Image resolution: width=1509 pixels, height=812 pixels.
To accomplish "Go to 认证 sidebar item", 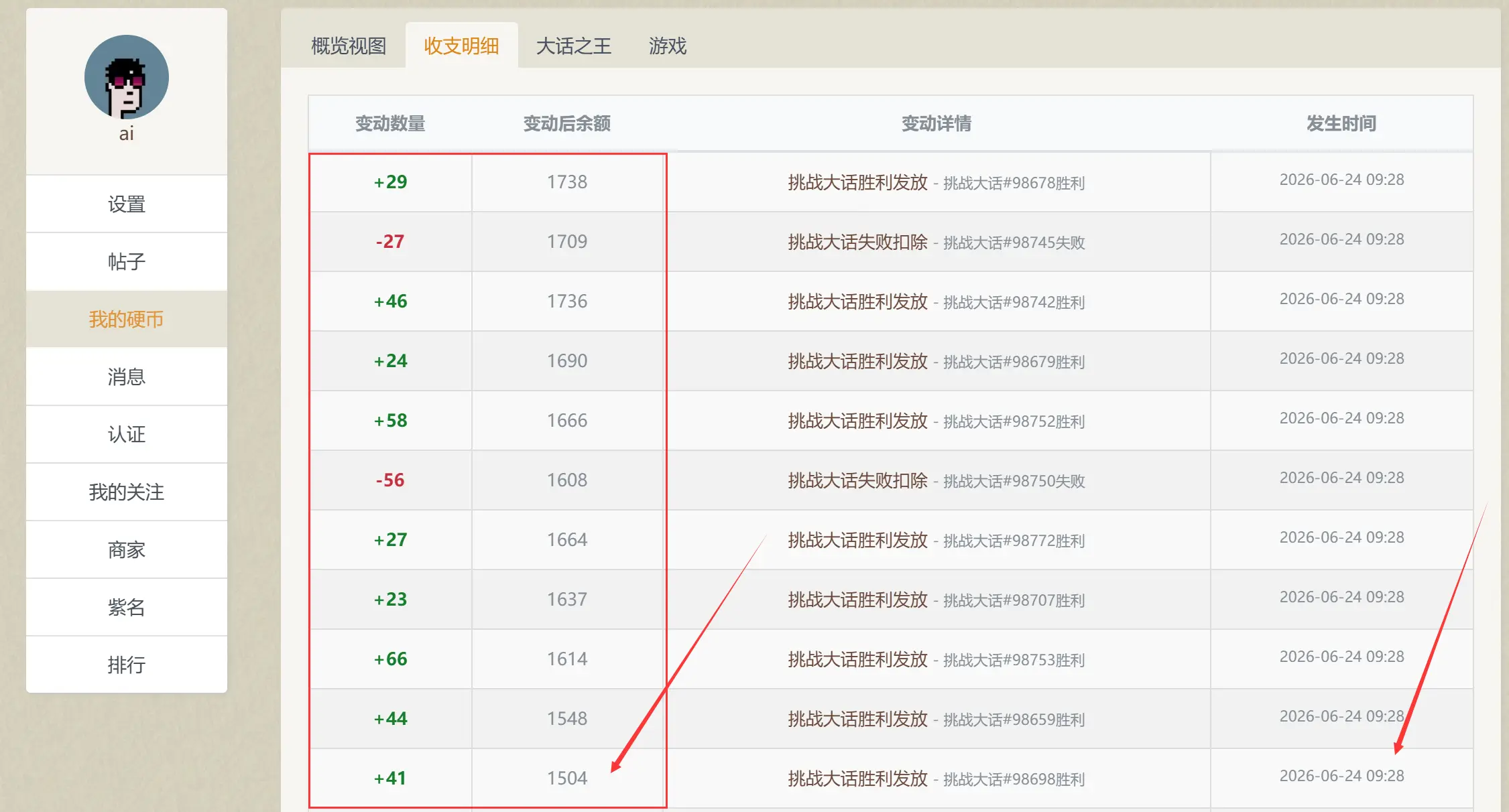I will 127,434.
